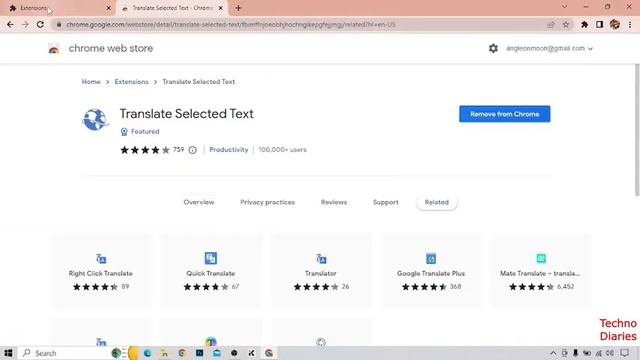Click the rating info icon
Viewport: 640px width, 360px height.
[193, 150]
